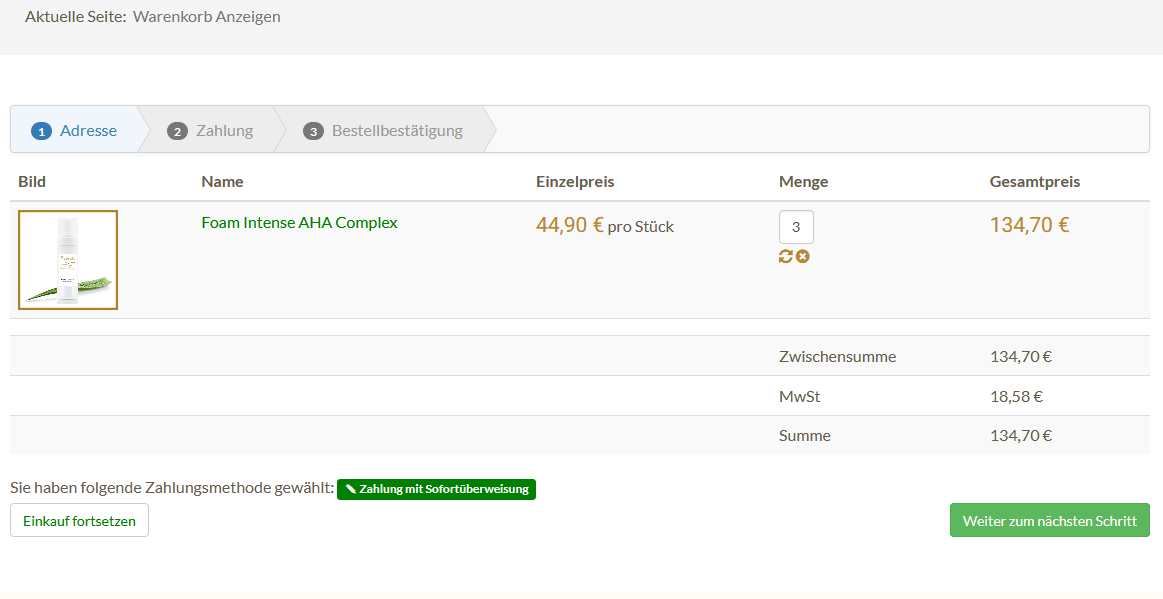Proceed with Weiter zum nächsten Schritt
The image size is (1163, 599).
[1049, 521]
